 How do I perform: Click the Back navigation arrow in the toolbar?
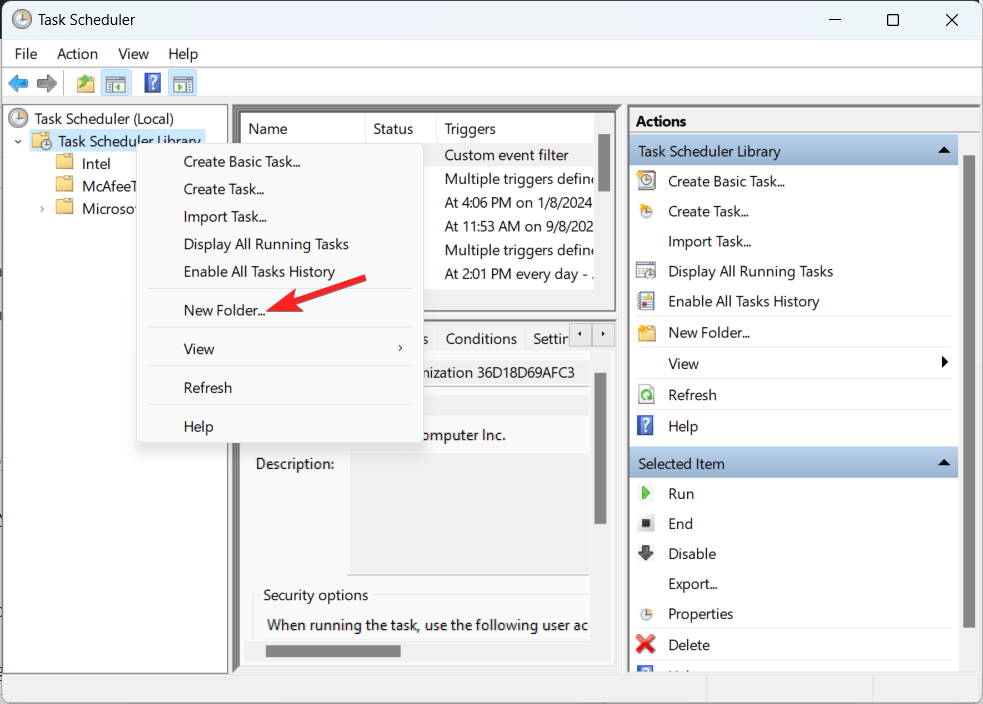(18, 82)
